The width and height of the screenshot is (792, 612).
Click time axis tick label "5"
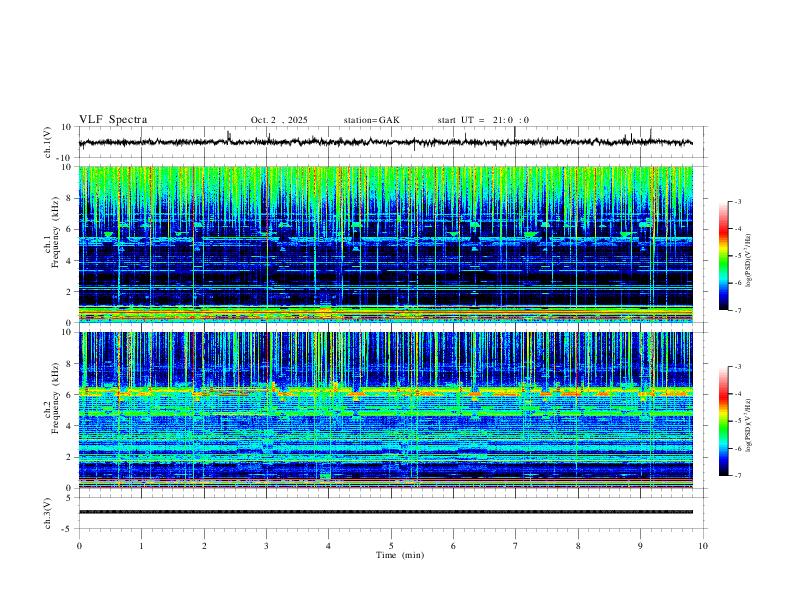coord(391,546)
